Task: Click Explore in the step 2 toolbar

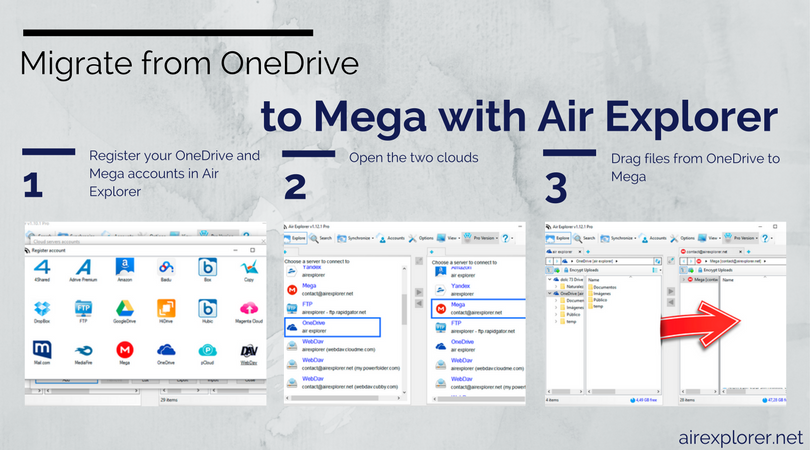Action: (295, 238)
